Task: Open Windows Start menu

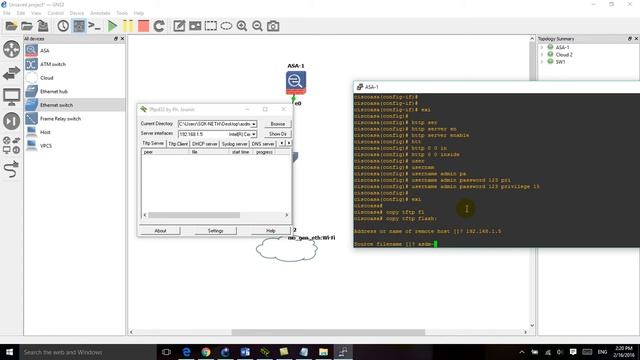Action: (9, 352)
